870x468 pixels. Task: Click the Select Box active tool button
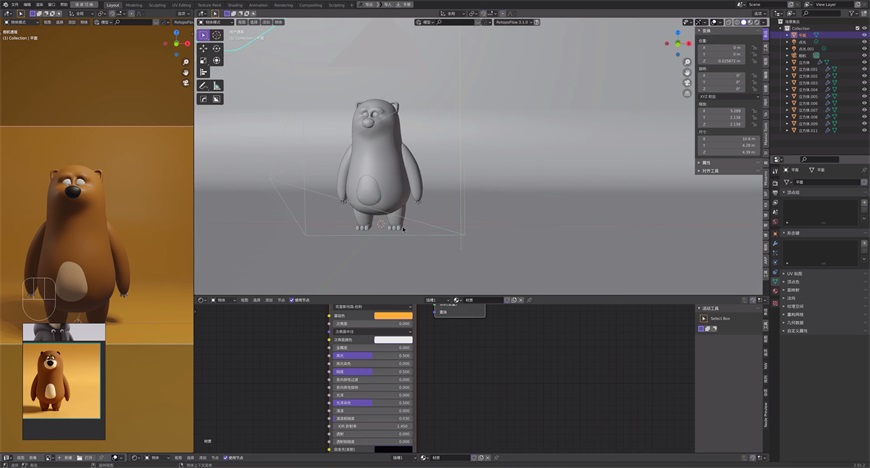click(x=704, y=319)
